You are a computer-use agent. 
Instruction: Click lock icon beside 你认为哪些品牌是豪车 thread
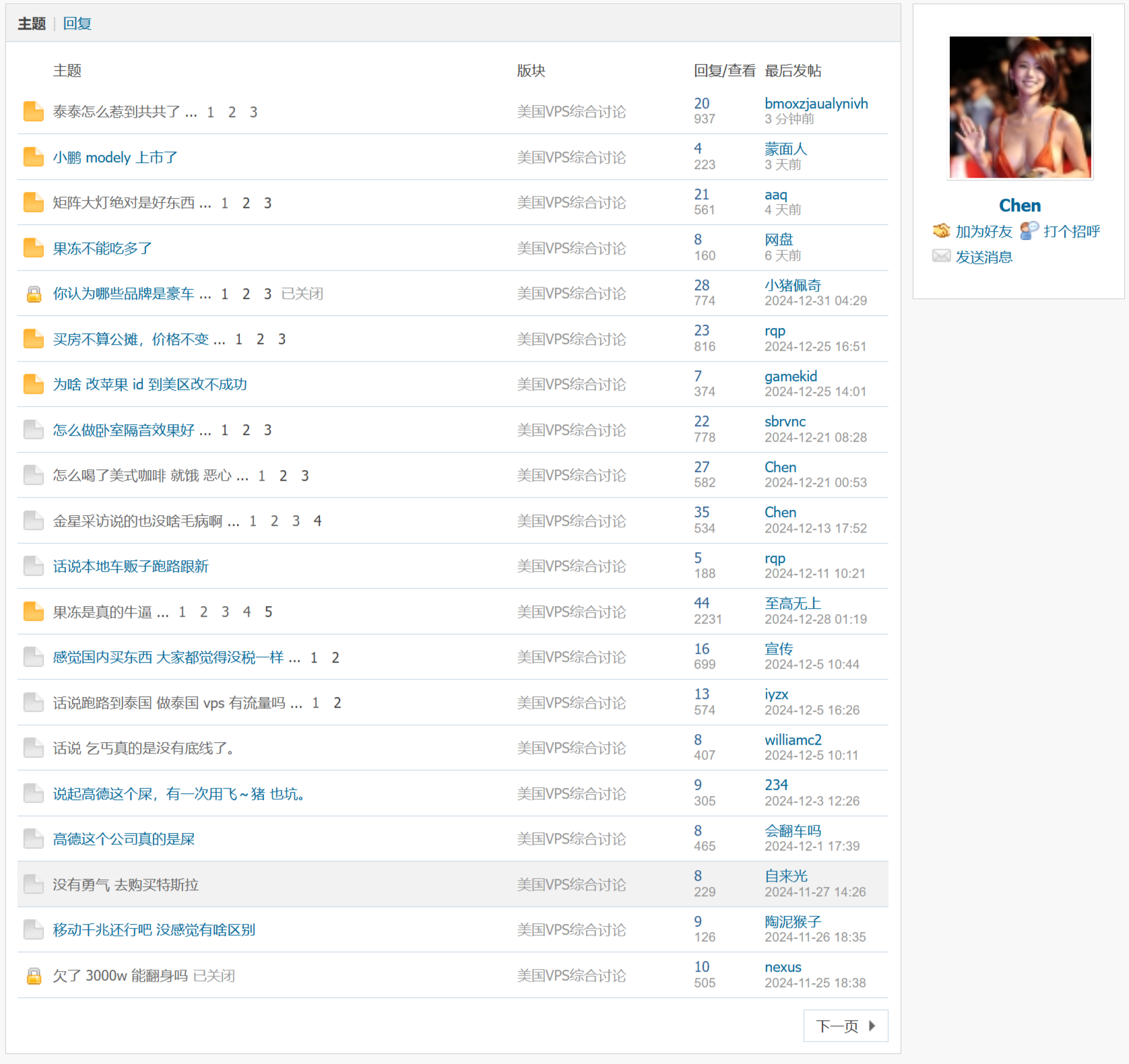[x=33, y=294]
